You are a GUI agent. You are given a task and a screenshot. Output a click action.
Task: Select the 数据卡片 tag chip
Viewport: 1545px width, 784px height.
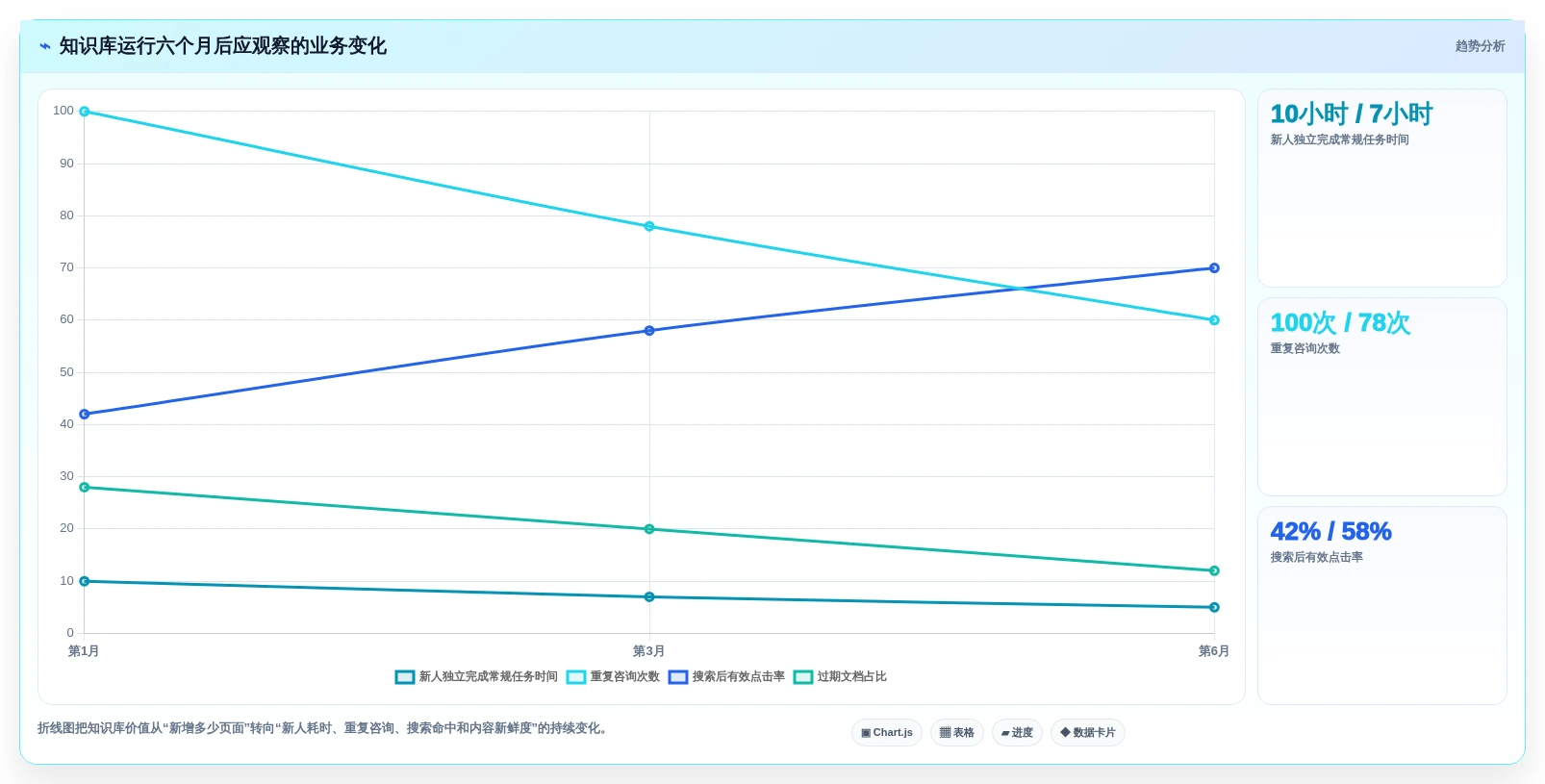(1088, 733)
